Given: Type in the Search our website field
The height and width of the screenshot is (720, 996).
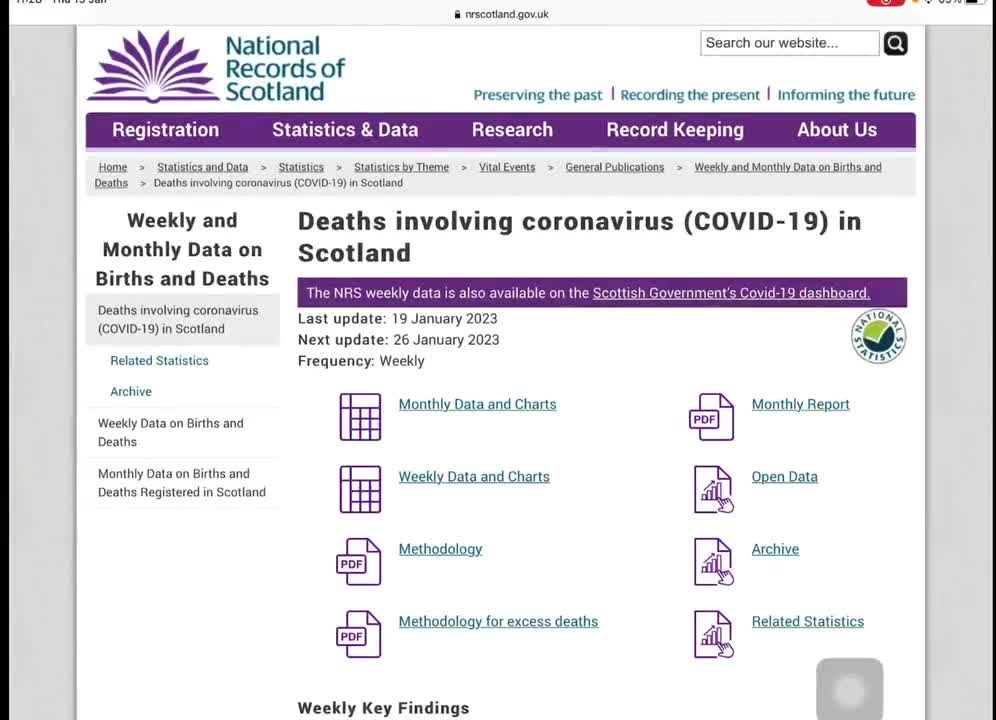Looking at the screenshot, I should pos(789,43).
